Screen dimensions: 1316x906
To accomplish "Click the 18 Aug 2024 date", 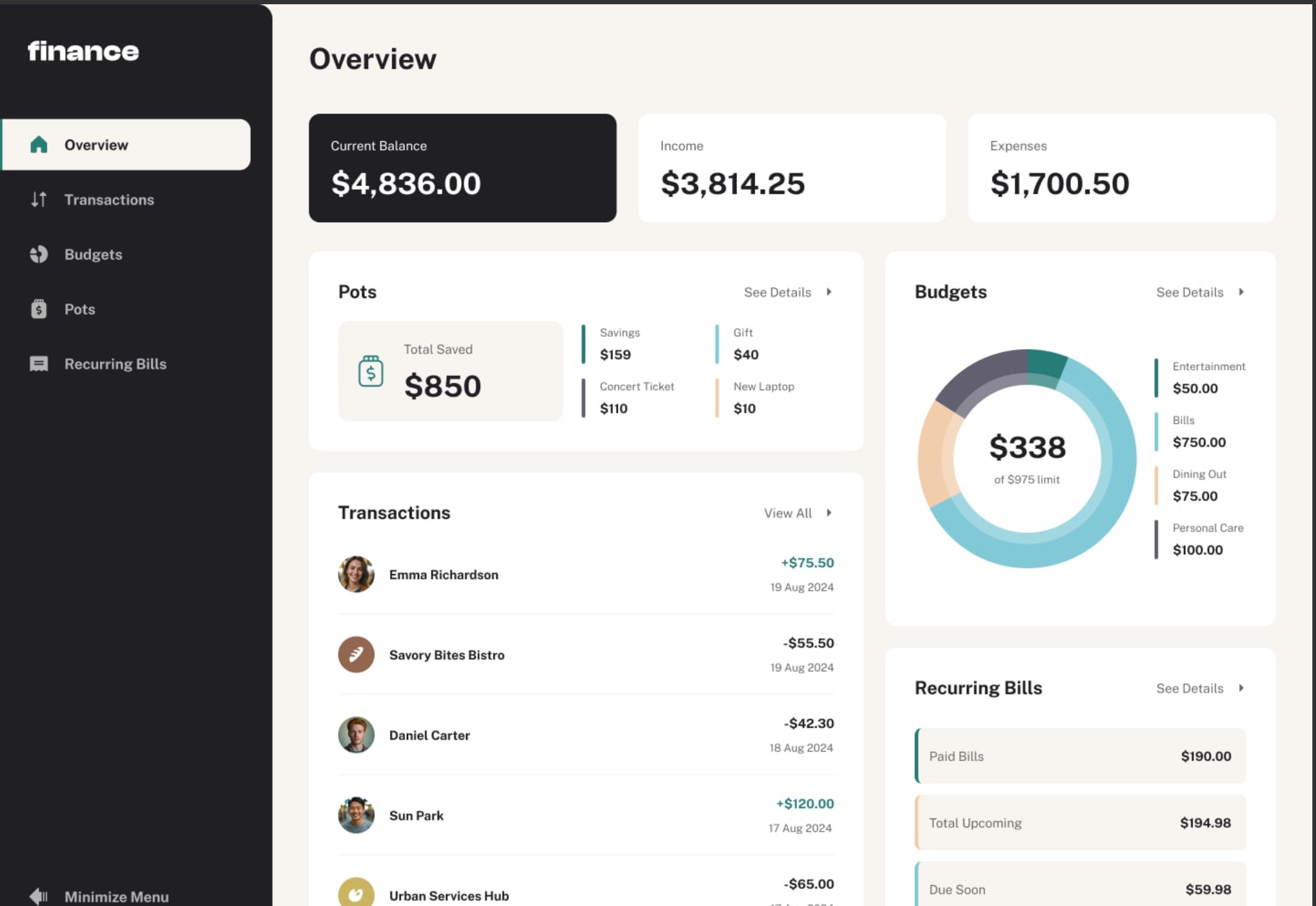I will coord(802,748).
